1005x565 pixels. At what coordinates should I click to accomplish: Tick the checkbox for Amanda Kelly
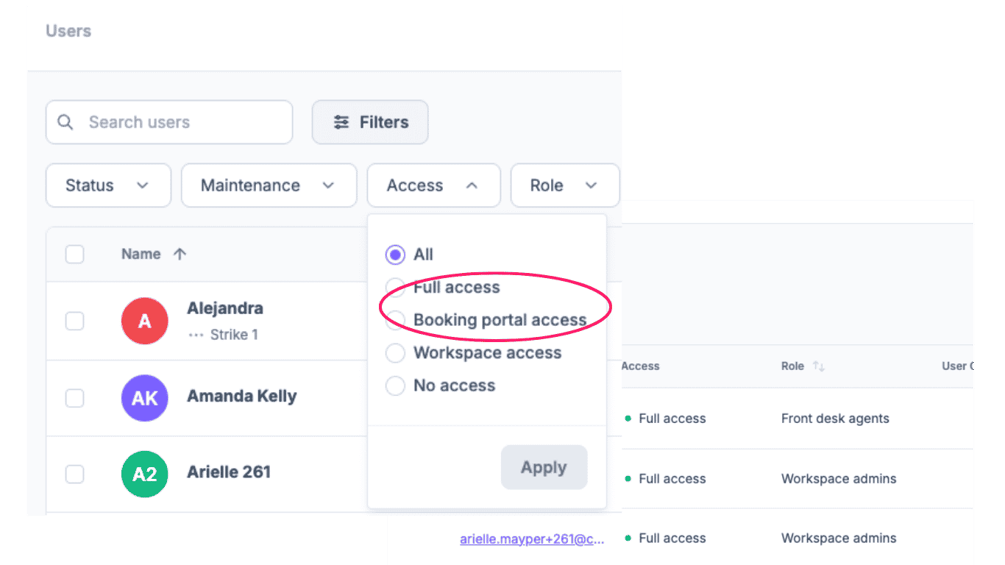[74, 398]
